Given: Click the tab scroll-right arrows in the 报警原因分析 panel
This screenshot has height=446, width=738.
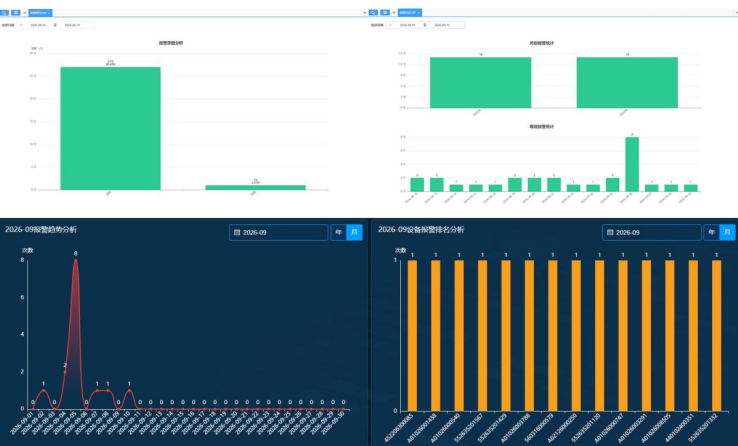Looking at the screenshot, I should point(365,13).
